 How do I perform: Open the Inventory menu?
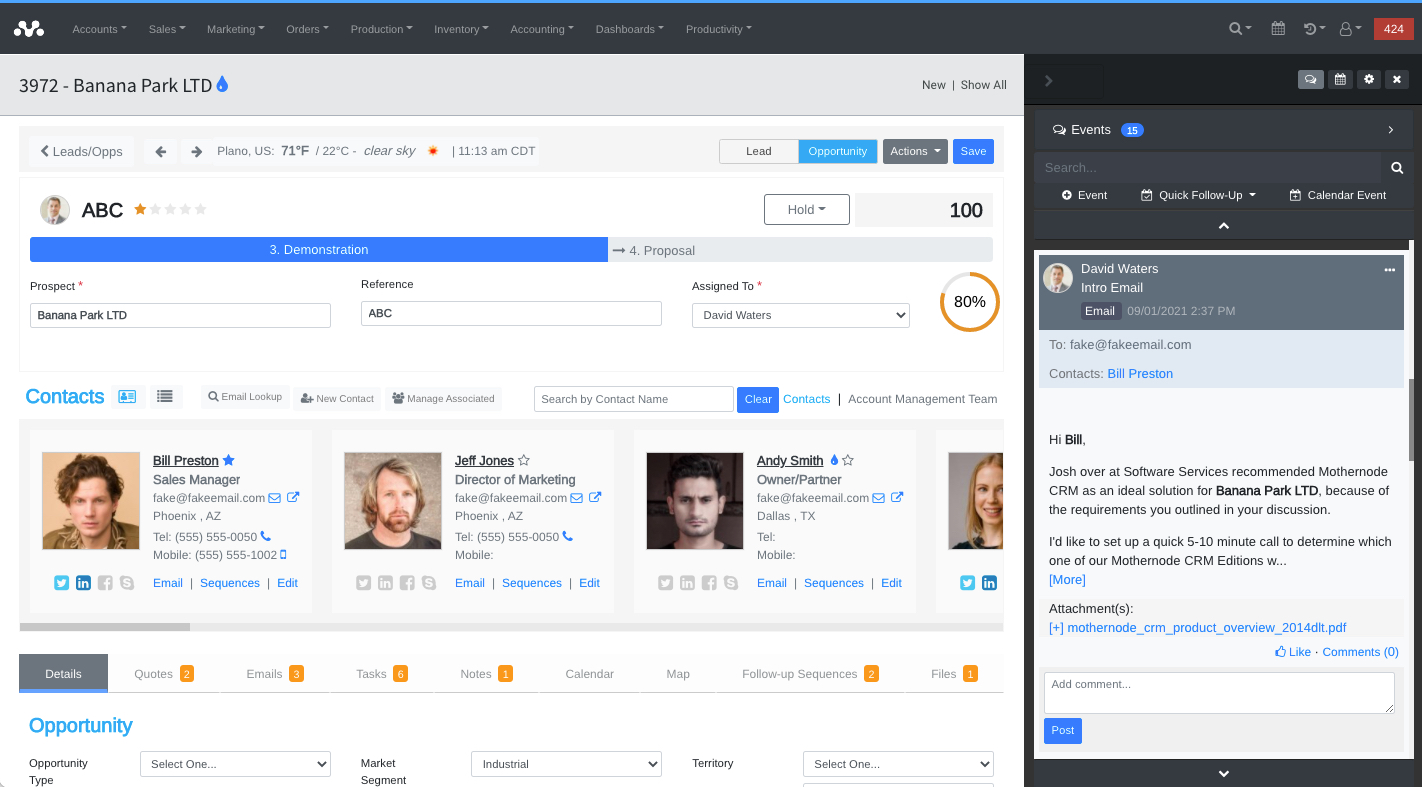[x=461, y=29]
